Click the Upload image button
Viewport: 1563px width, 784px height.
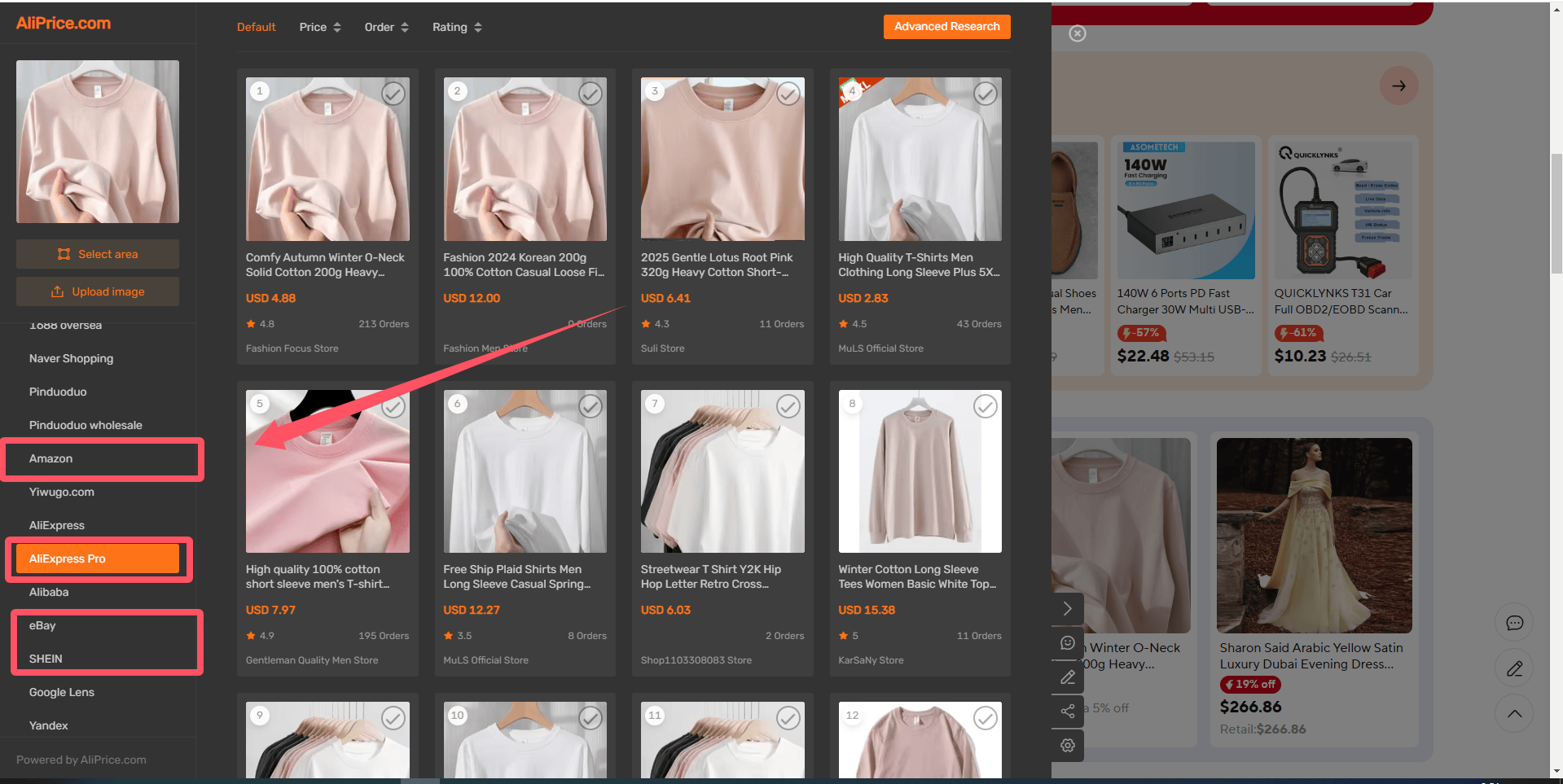[x=98, y=291]
